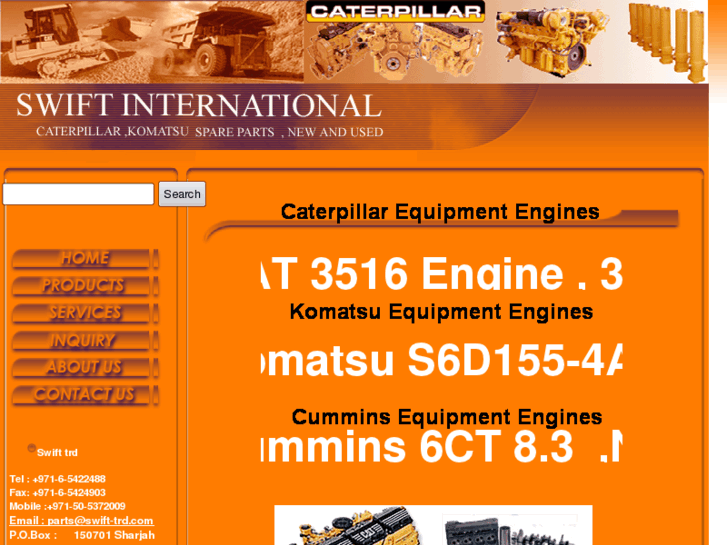Click the Komatsu Equipment Engines heading
This screenshot has width=727, height=545.
pos(441,312)
